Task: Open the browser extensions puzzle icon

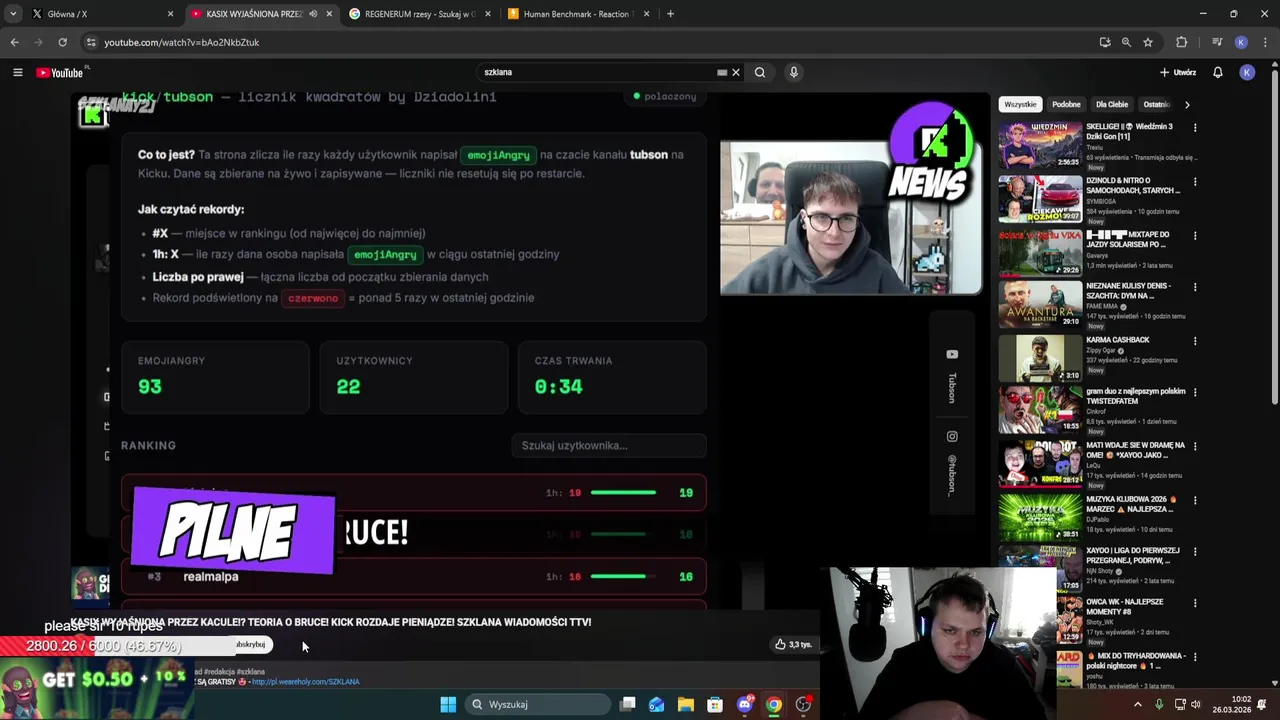Action: (x=1182, y=42)
